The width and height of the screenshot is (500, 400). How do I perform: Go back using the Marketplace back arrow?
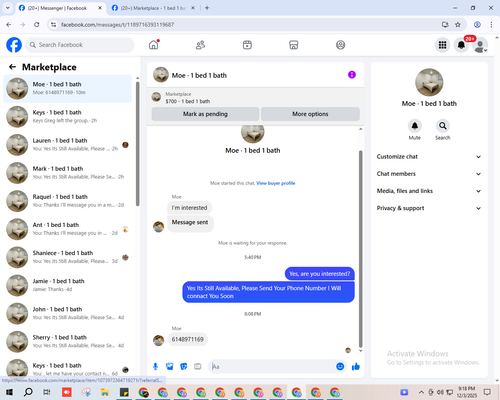[12, 67]
